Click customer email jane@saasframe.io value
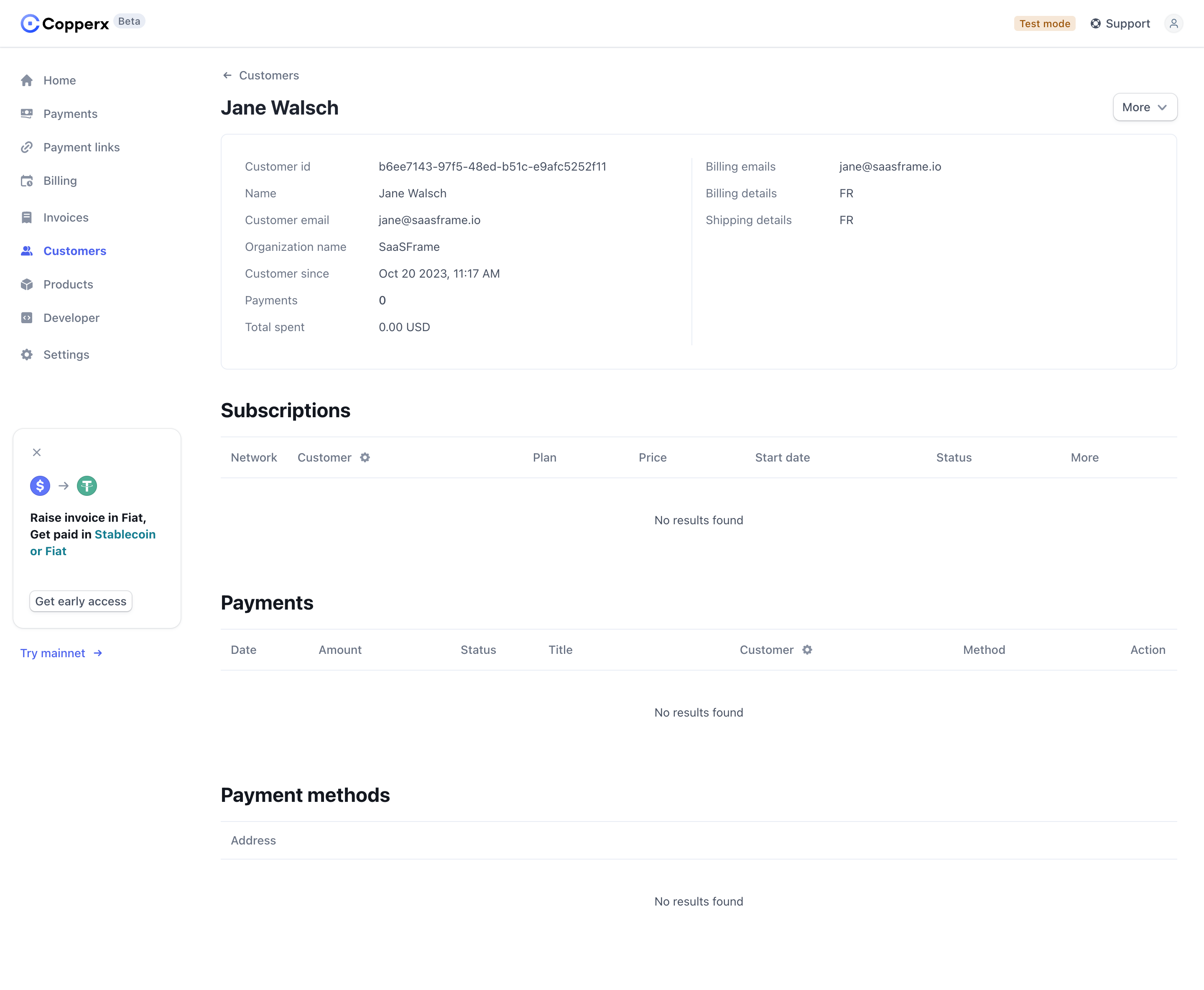Screen dimensions: 1204x990 pos(429,220)
